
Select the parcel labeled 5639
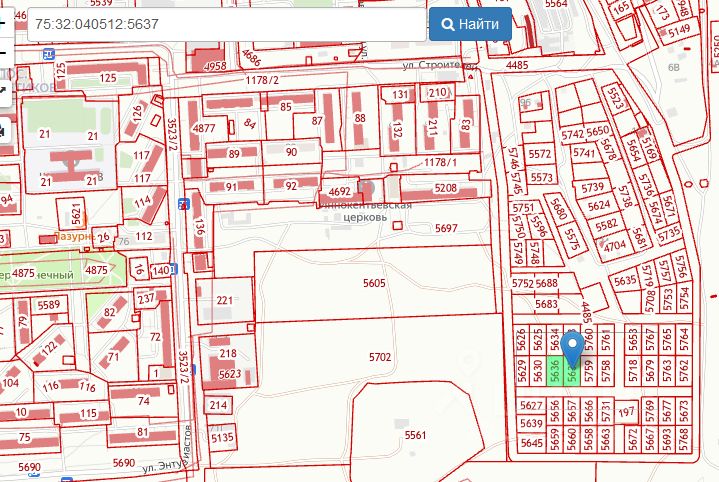point(531,423)
